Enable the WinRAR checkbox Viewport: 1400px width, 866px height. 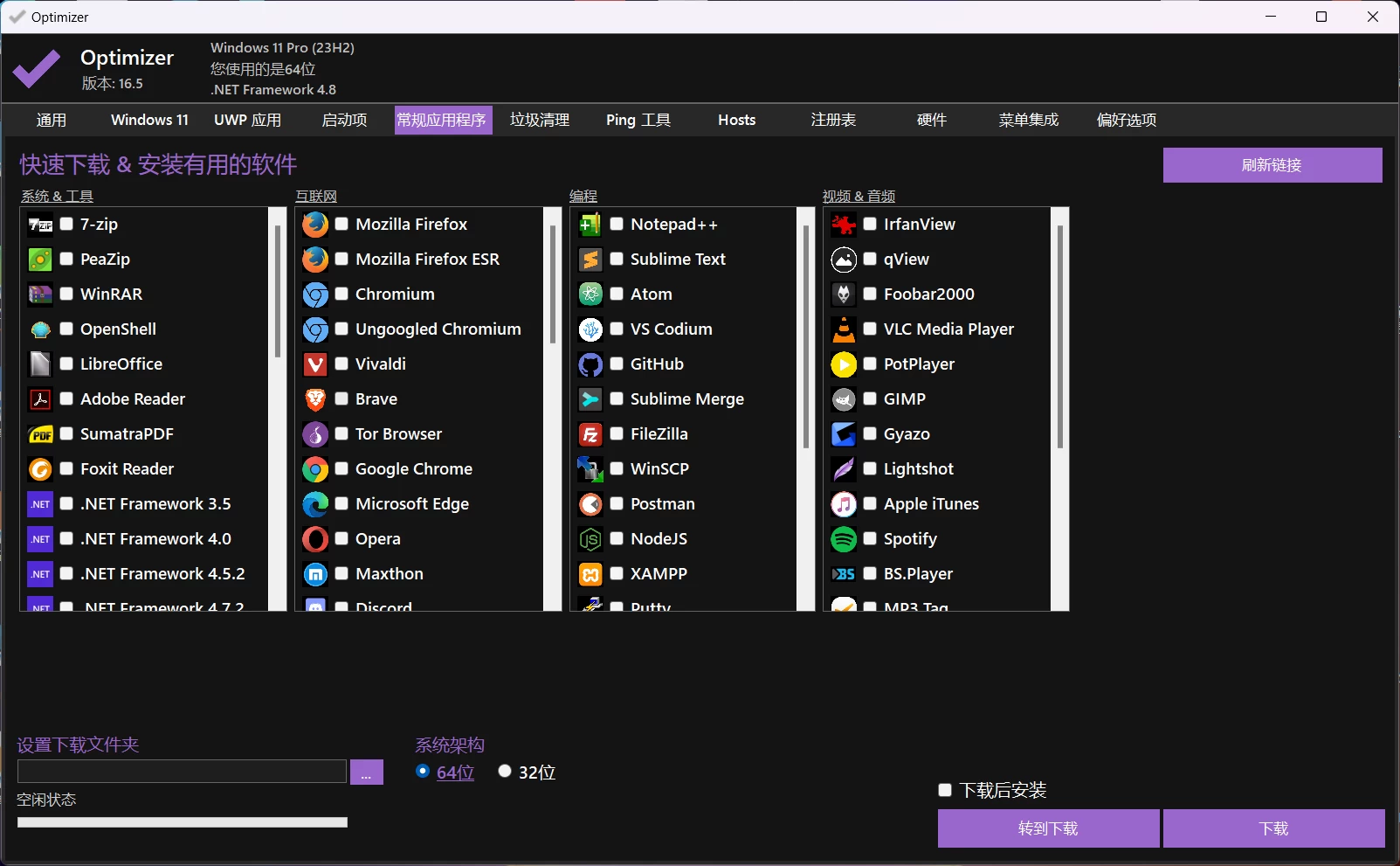coord(66,294)
